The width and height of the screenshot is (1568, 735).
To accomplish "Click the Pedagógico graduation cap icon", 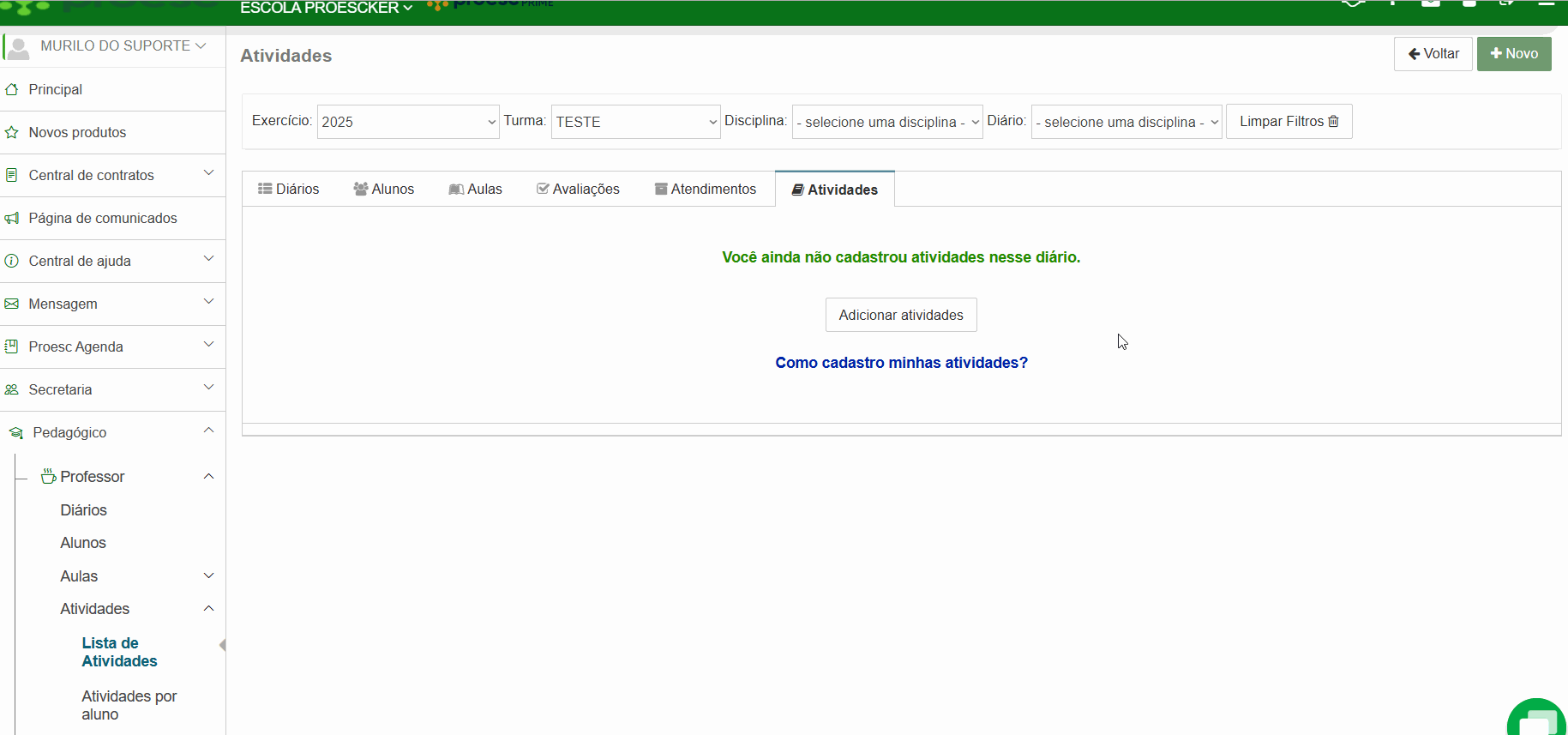I will click(x=16, y=433).
